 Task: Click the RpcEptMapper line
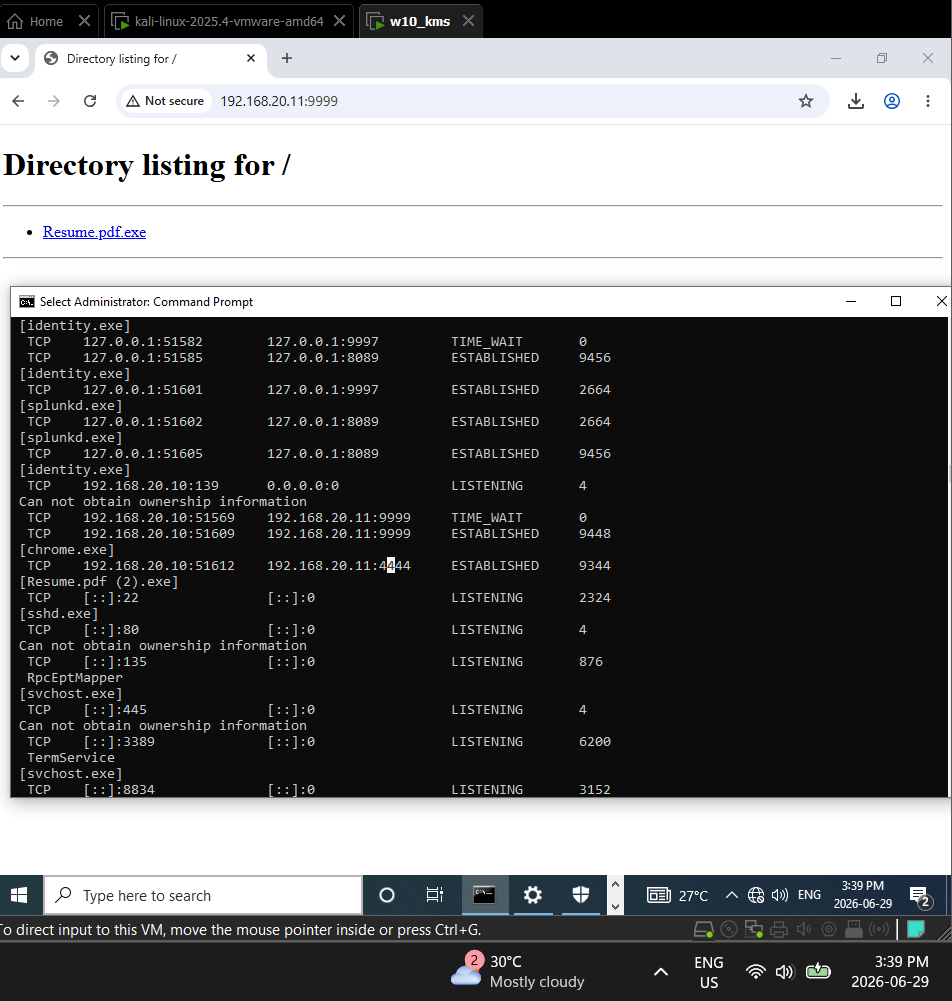75,678
